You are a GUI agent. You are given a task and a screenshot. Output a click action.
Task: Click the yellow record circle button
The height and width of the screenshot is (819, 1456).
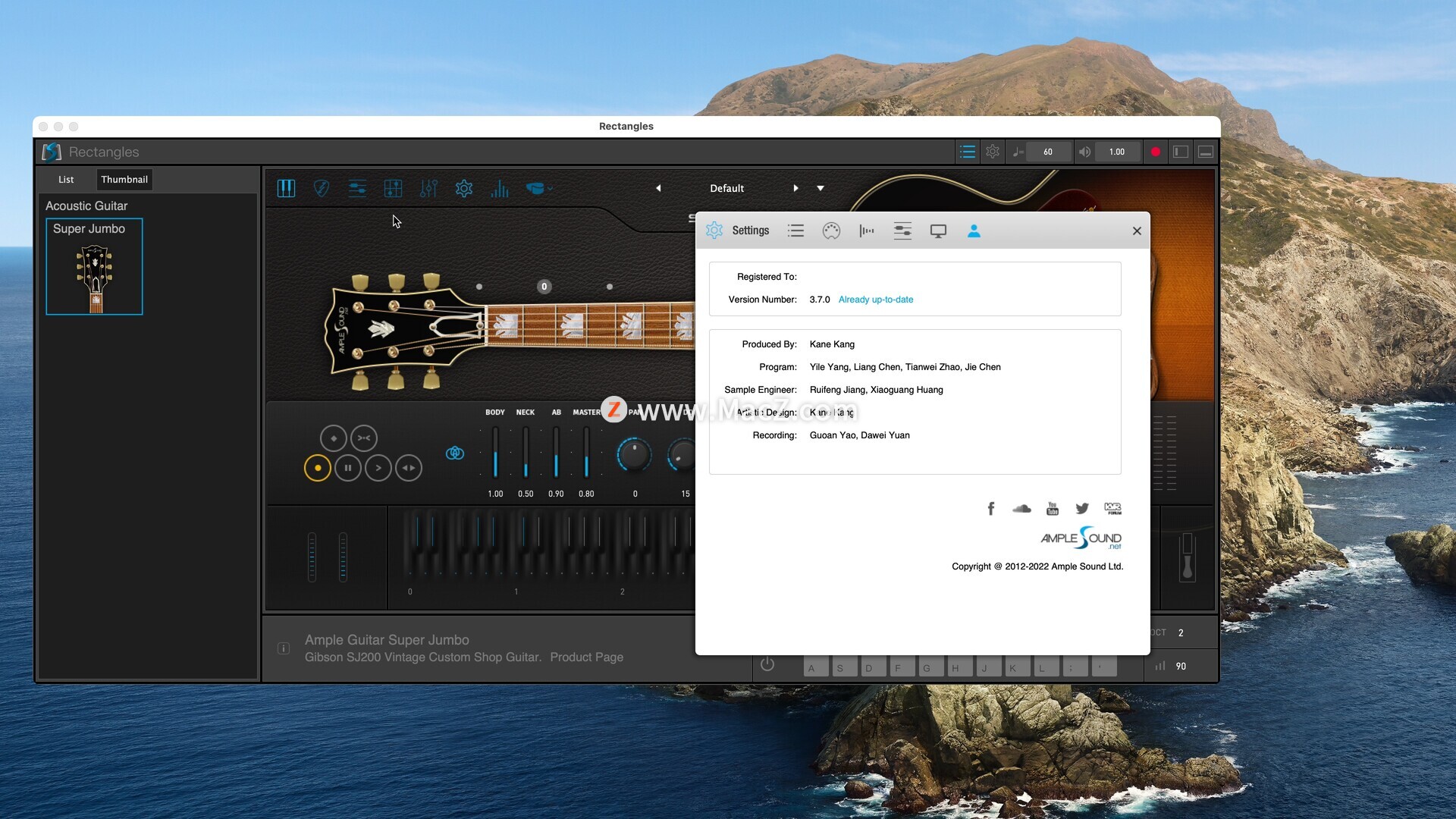point(318,468)
